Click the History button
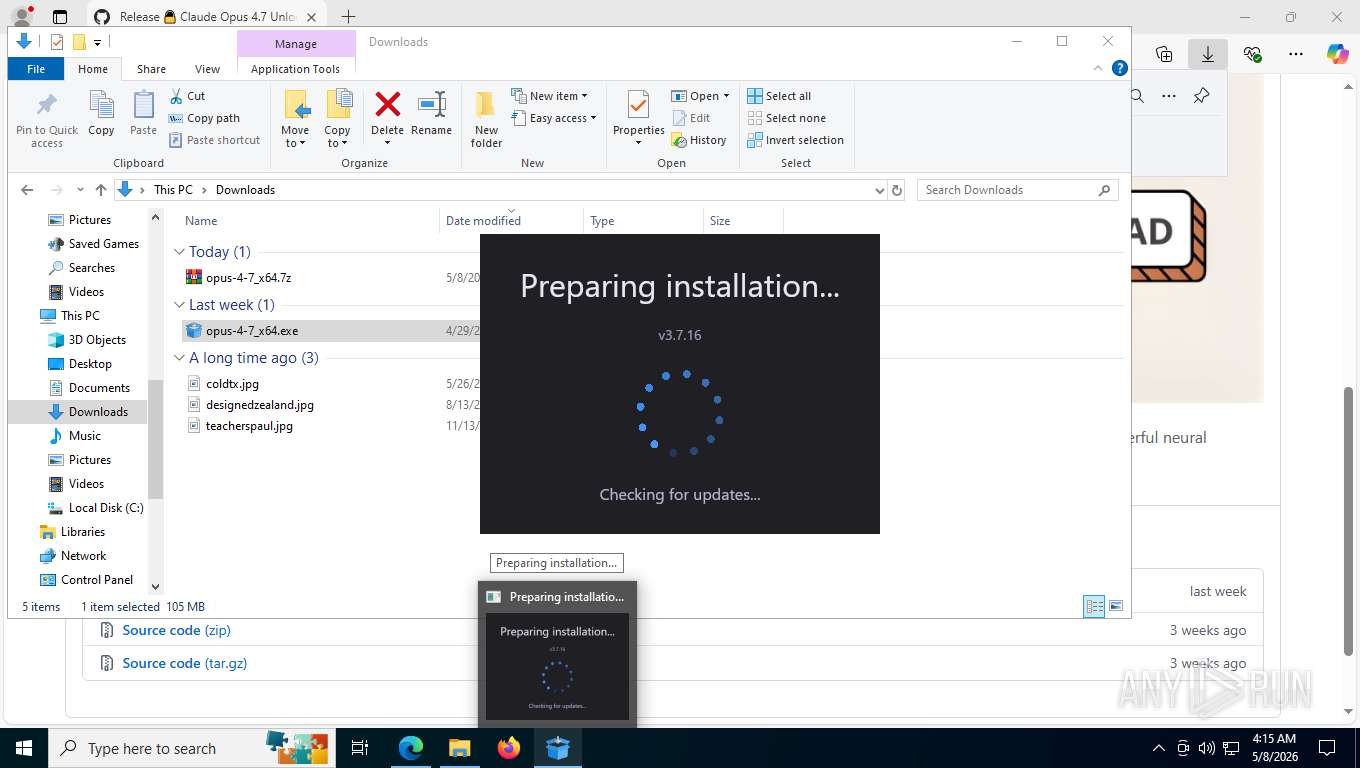 point(699,140)
